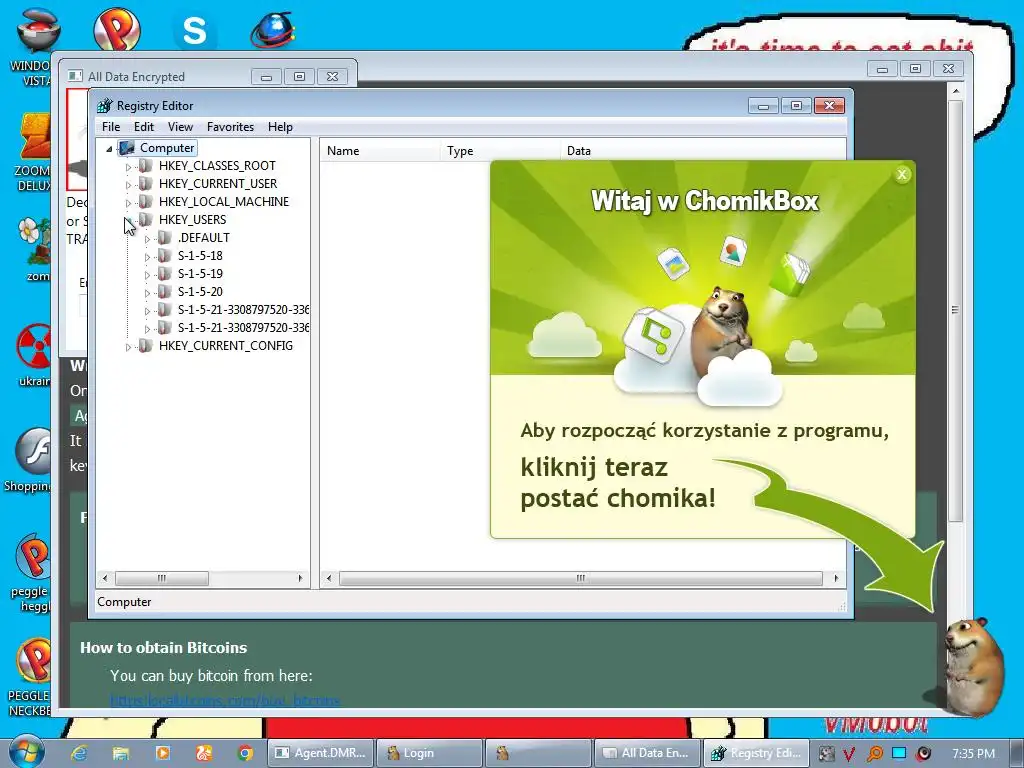Click the ChomikBox hamster character in corner
The image size is (1024, 768).
click(x=974, y=665)
